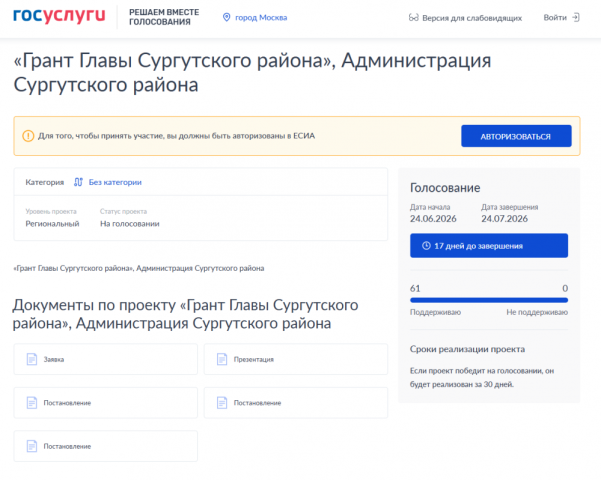This screenshot has width=601, height=480.
Task: Select the ЕСИА authorization notice text
Action: pyautogui.click(x=176, y=136)
